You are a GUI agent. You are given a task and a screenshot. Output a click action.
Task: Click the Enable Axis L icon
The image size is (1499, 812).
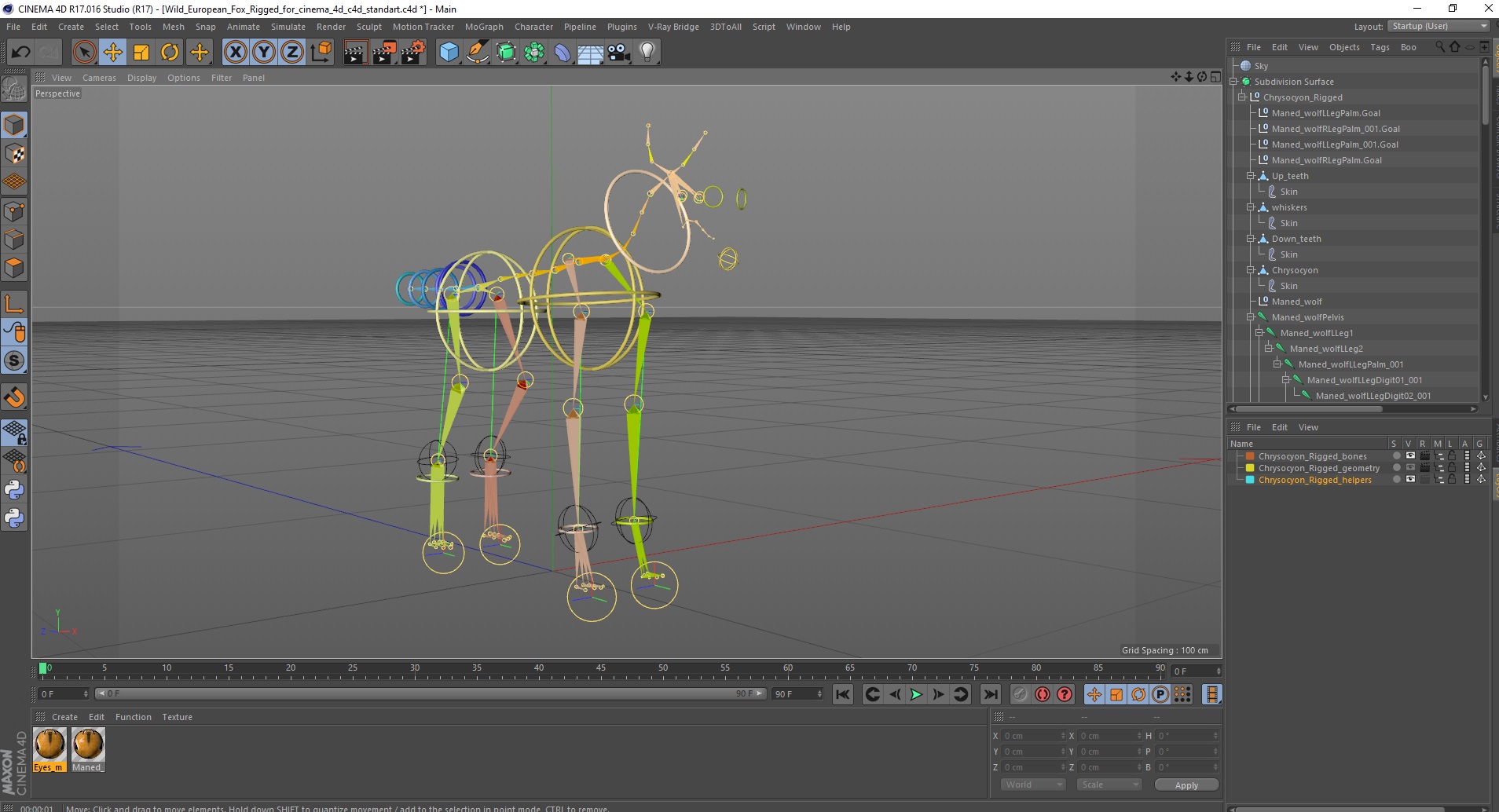pyautogui.click(x=14, y=303)
